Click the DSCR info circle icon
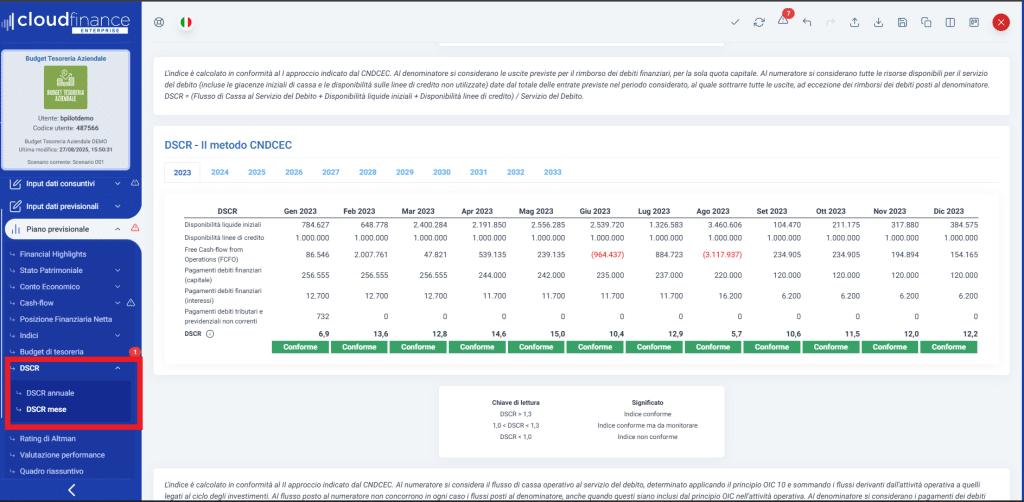This screenshot has height=502, width=1024. tap(210, 334)
